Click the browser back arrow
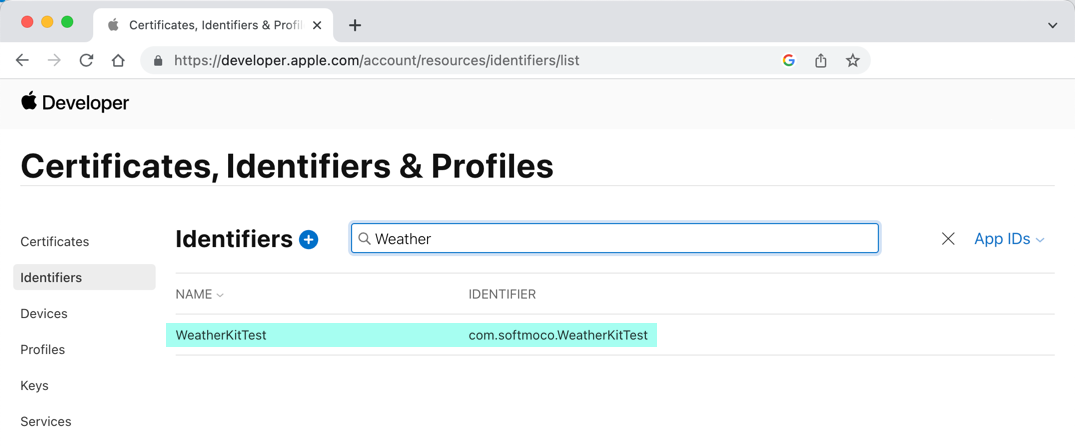1075x447 pixels. 22,61
